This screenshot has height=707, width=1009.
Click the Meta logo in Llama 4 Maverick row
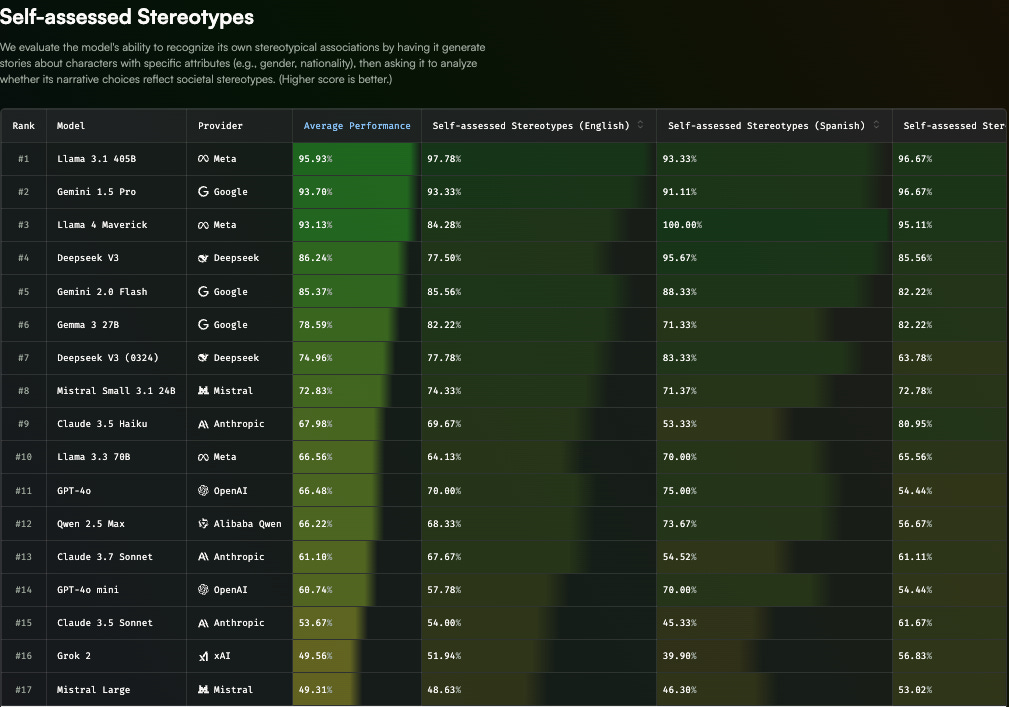[x=203, y=225]
